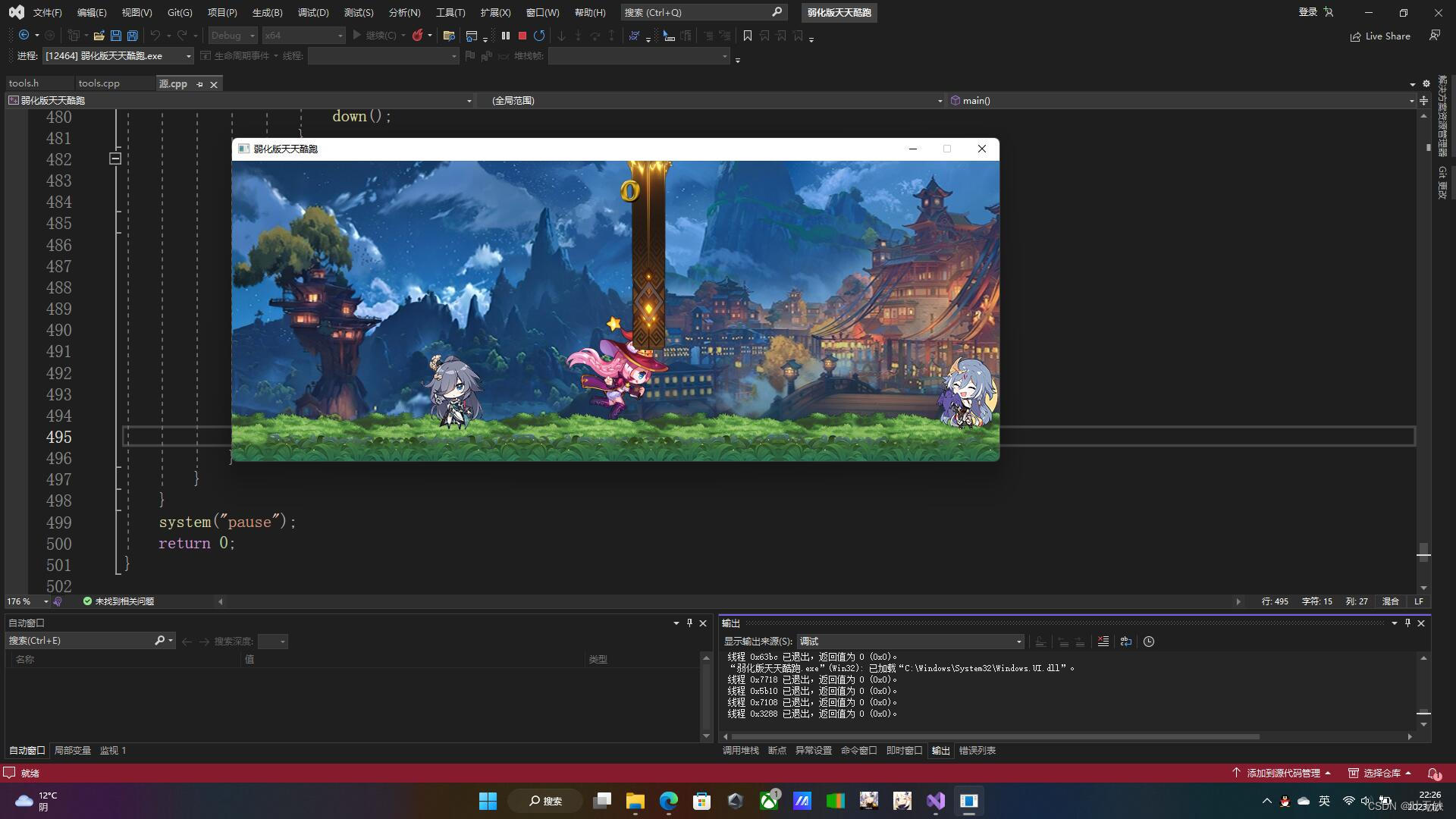Save all files with the double-disk icon
This screenshot has height=819, width=1456.
133,36
